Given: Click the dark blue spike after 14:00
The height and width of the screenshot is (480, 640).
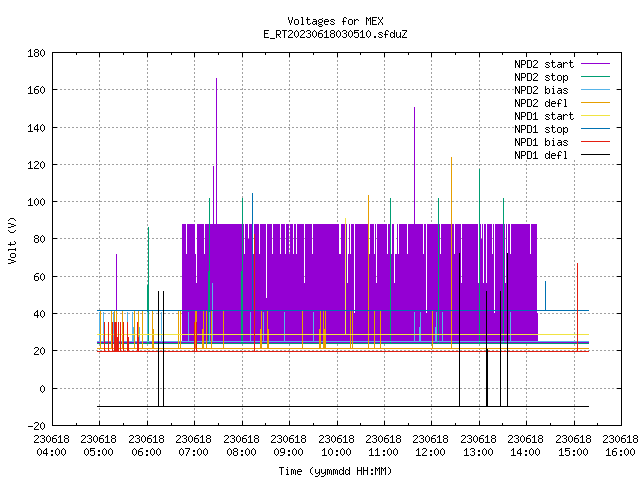Looking at the screenshot, I should click(545, 296).
